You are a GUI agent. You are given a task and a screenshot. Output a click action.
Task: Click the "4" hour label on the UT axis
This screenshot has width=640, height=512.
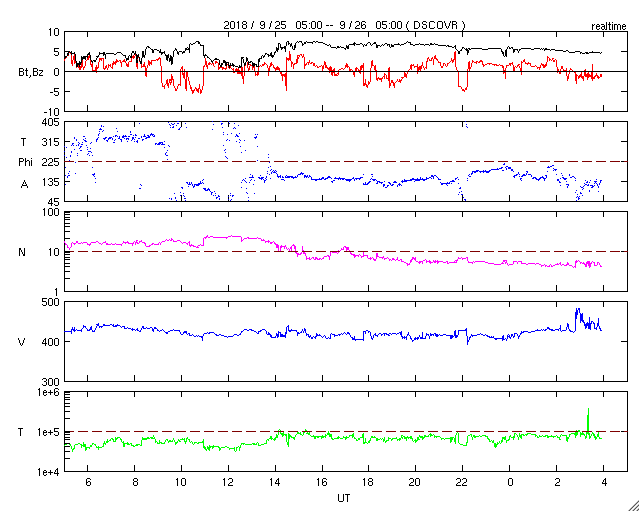[604, 482]
